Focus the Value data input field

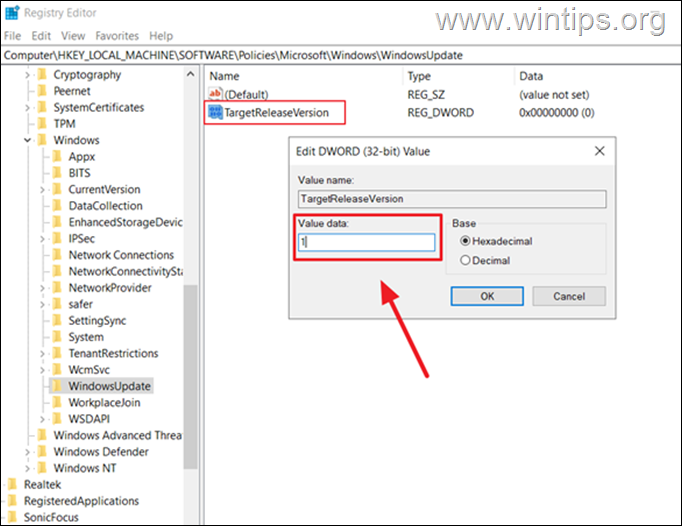[366, 242]
